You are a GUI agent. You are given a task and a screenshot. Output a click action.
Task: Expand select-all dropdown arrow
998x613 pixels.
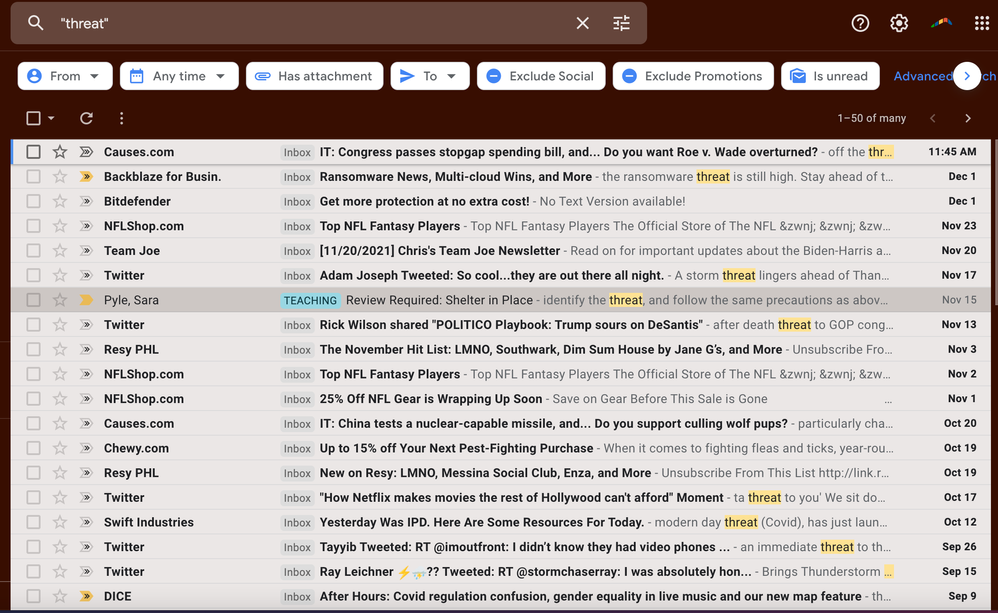(51, 118)
